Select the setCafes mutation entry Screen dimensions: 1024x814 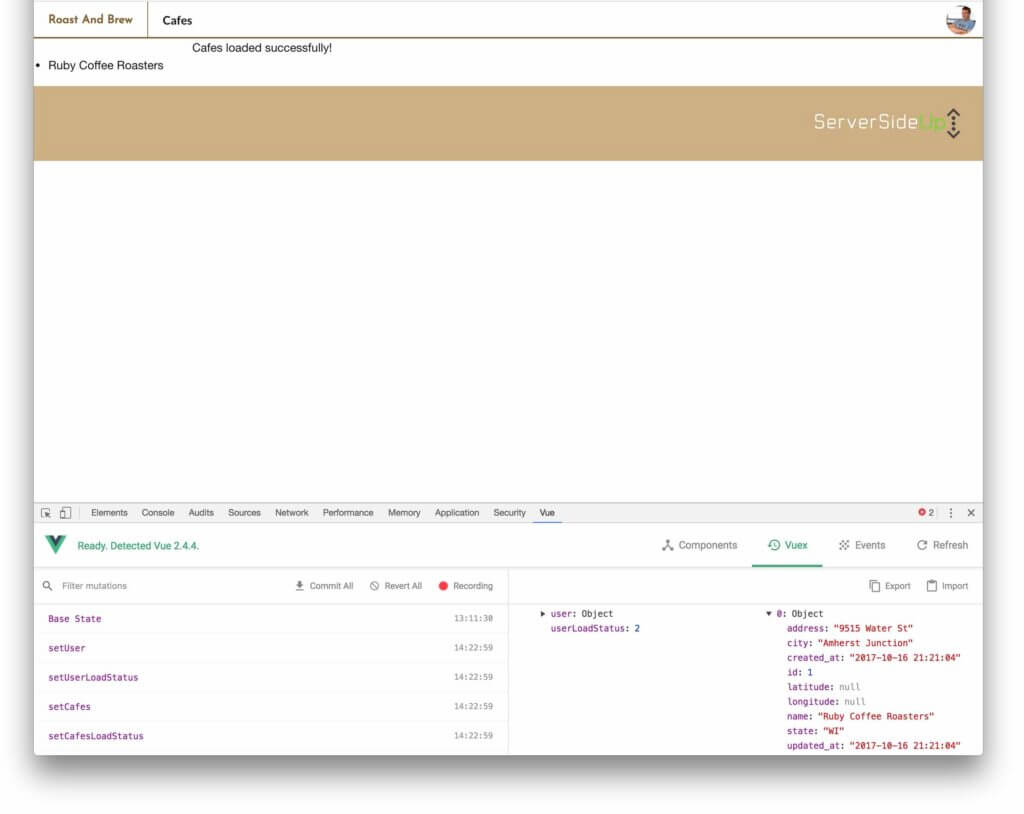click(x=270, y=707)
